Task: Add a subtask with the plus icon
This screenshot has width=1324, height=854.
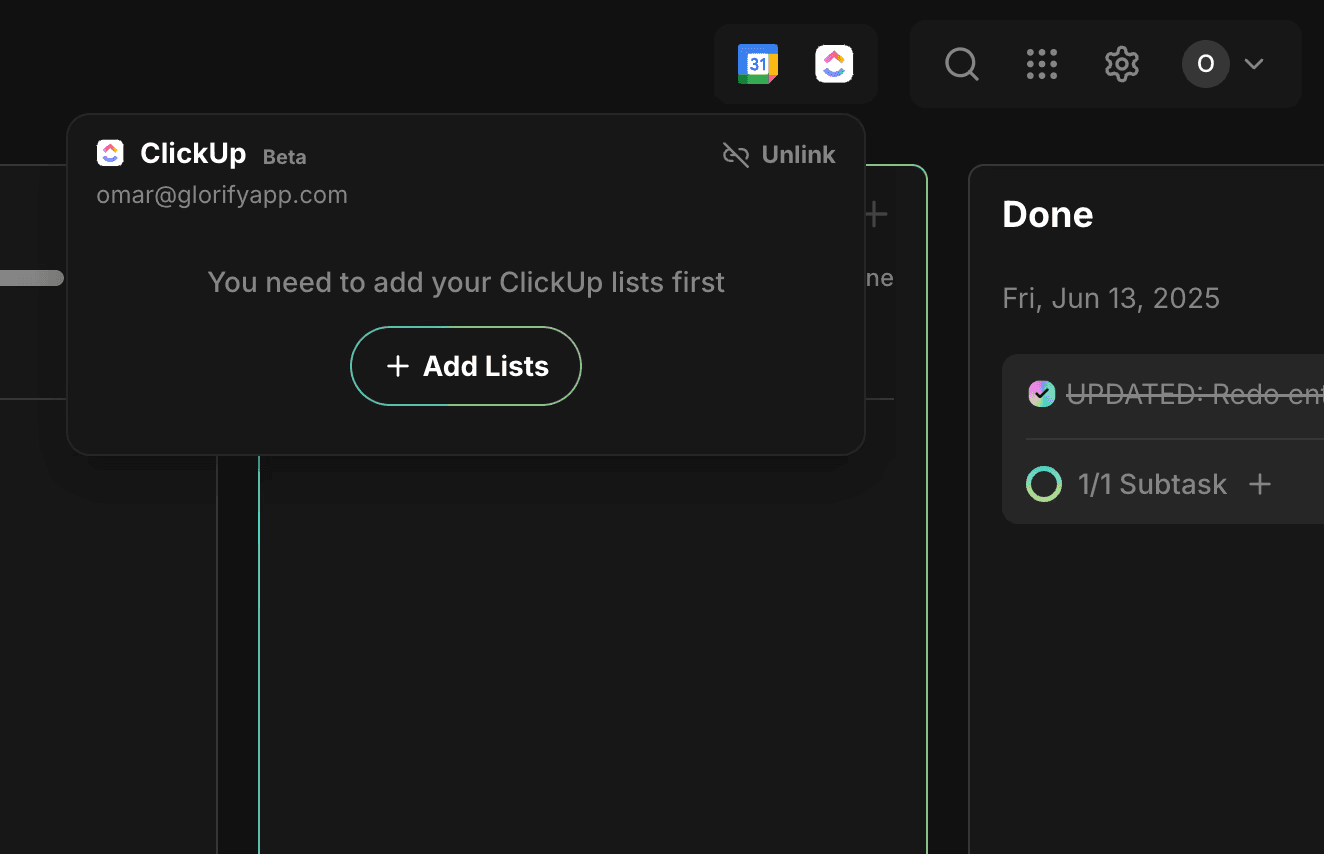Action: tap(1260, 484)
